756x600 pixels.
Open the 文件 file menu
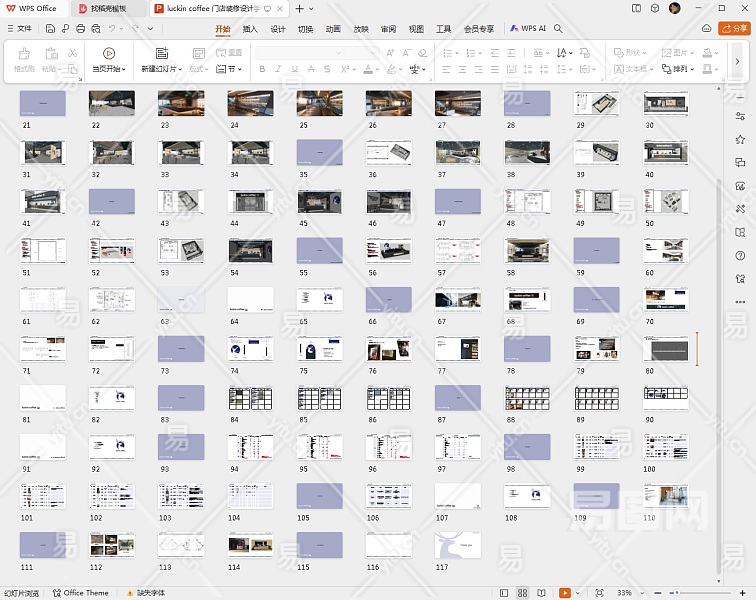(x=19, y=29)
